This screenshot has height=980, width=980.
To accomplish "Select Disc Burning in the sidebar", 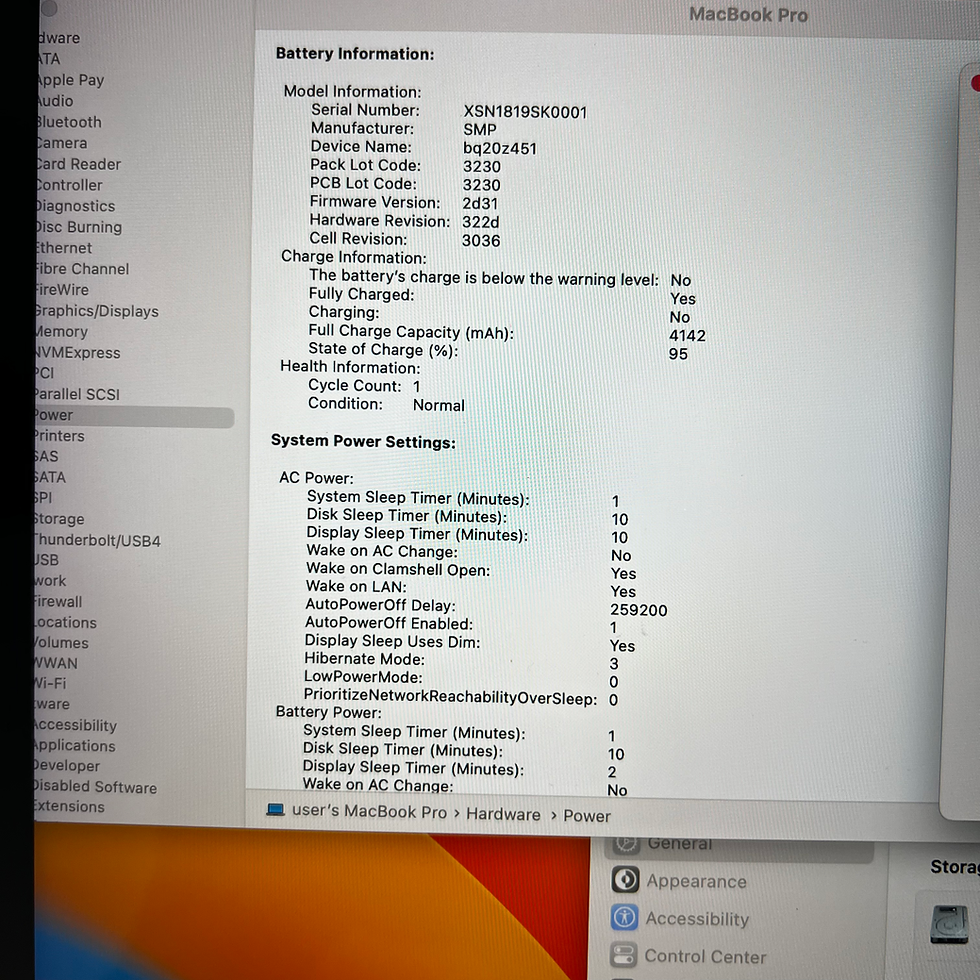I will 78,227.
